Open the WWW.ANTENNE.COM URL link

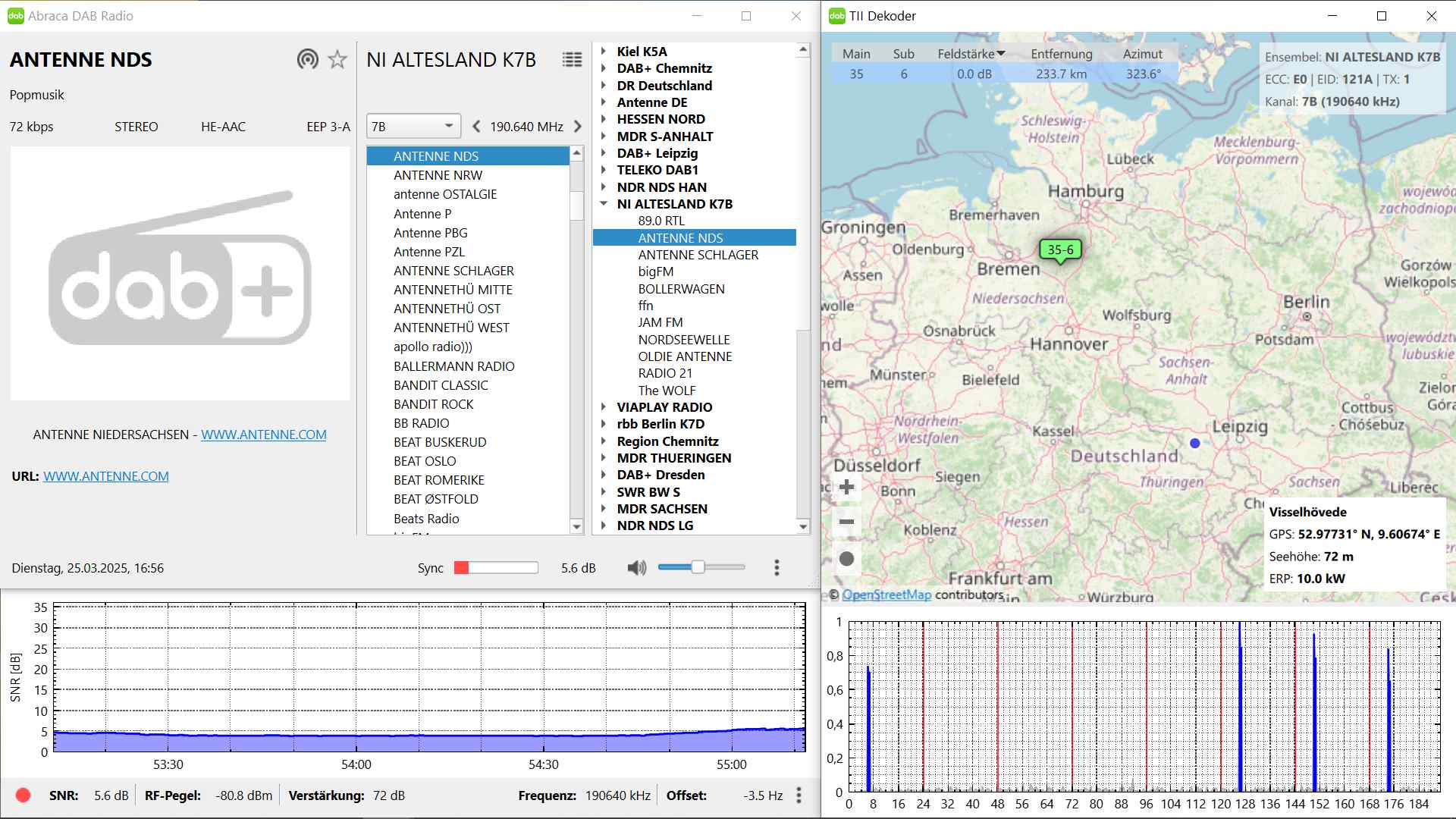(106, 476)
